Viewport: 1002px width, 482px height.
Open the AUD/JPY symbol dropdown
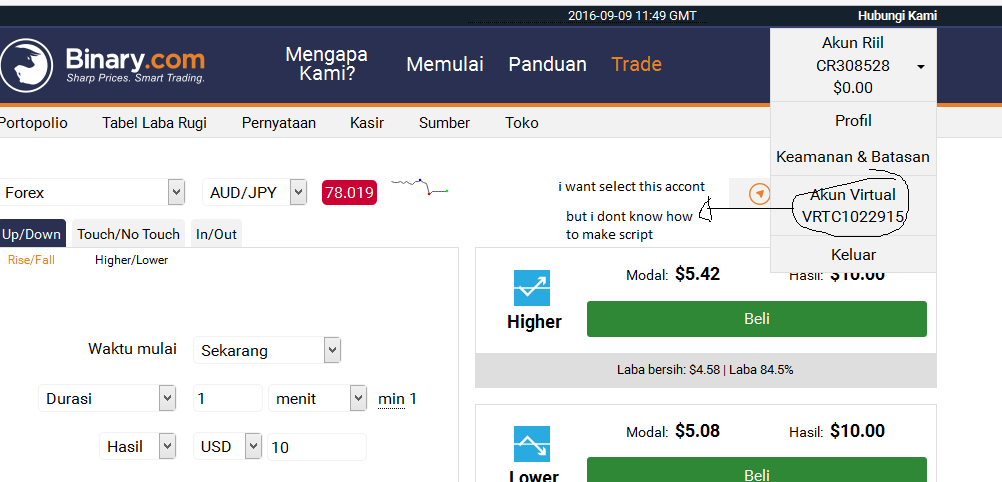254,192
